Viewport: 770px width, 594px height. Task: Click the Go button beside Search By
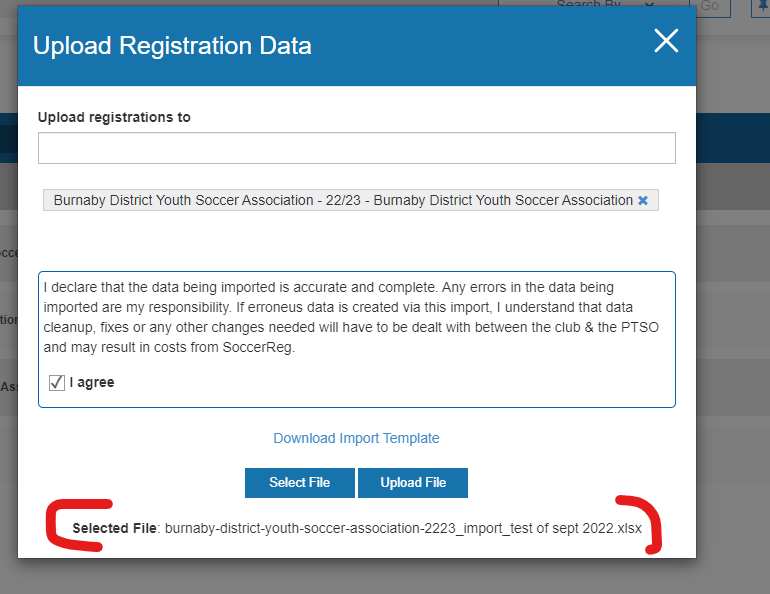709,6
